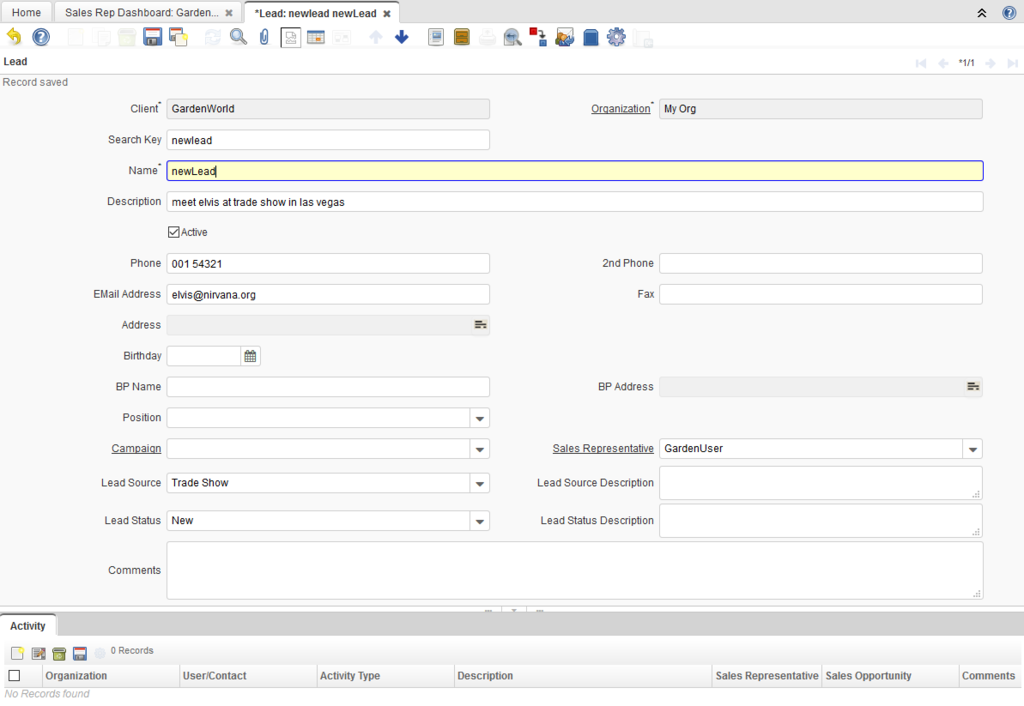Expand the Sales Representative dropdown
Viewport: 1024px width, 706px height.
click(972, 449)
